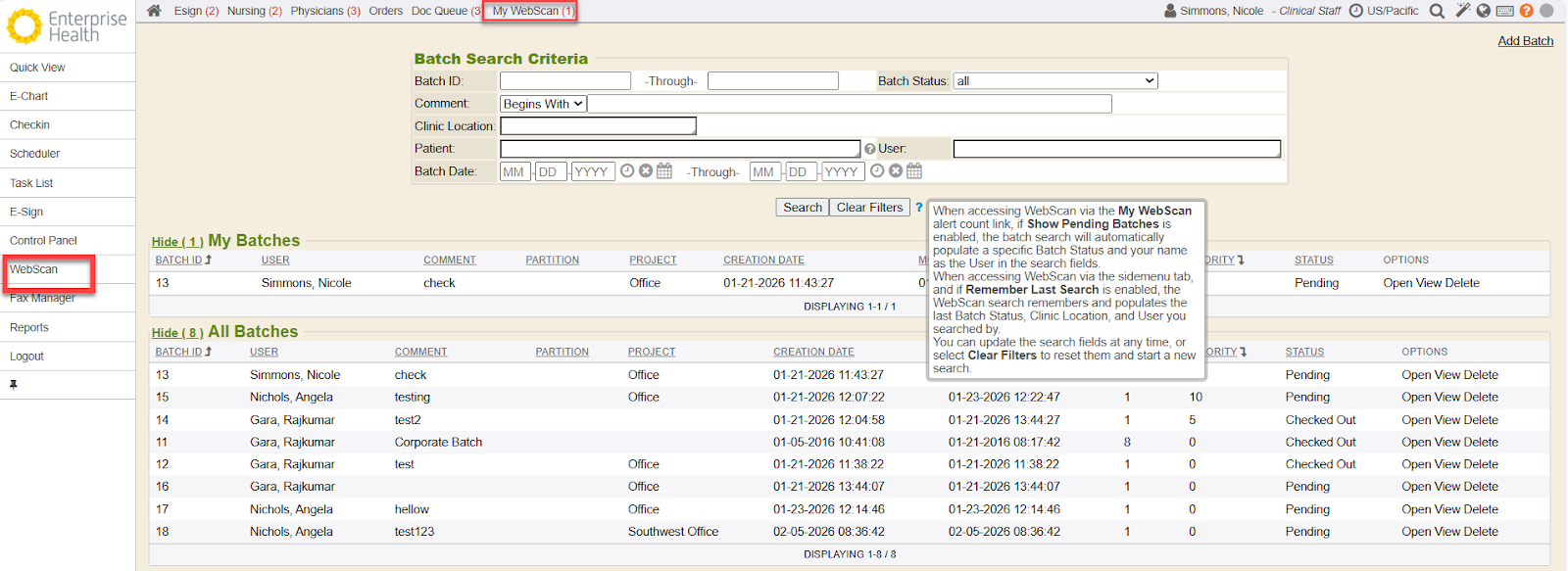Click the globe icon in header
This screenshot has height=571, width=1568.
[x=1484, y=11]
